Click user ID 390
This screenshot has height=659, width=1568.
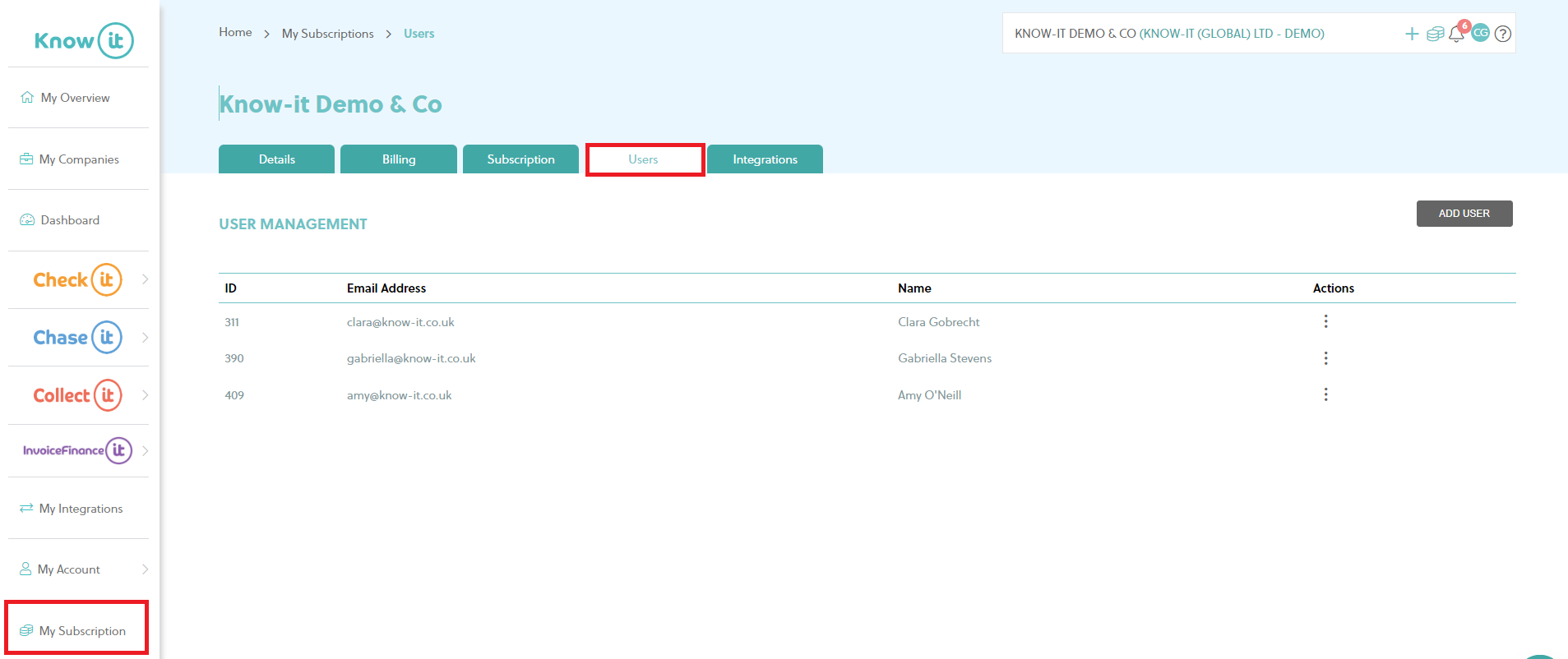tap(234, 358)
